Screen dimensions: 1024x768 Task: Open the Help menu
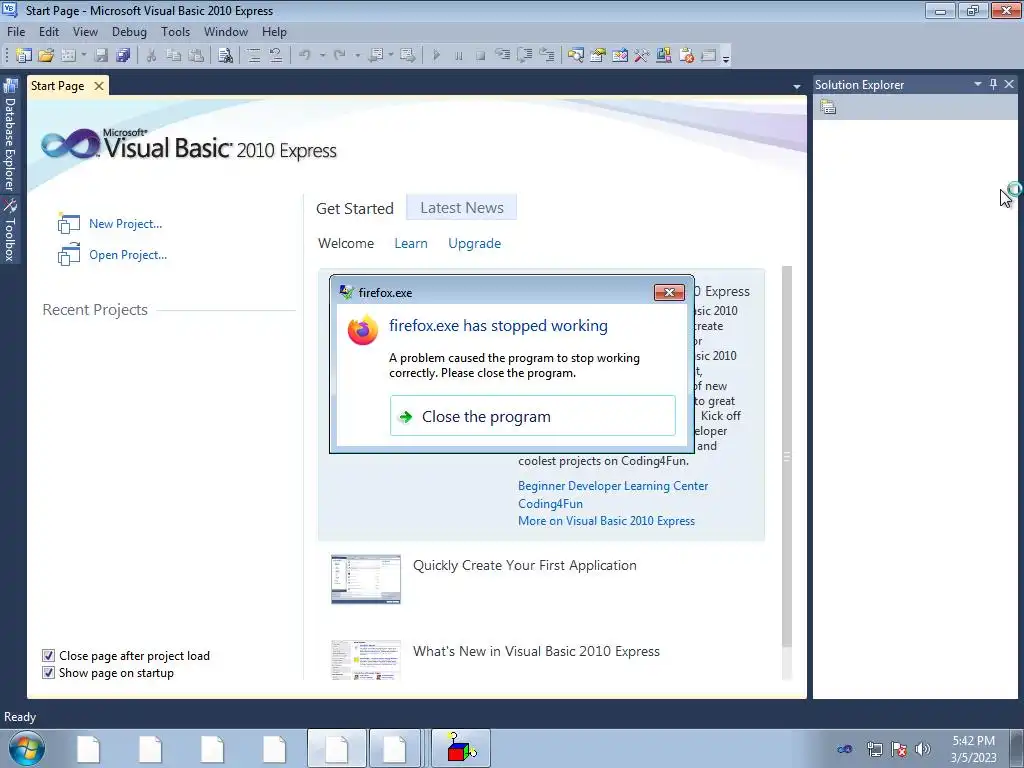[274, 31]
